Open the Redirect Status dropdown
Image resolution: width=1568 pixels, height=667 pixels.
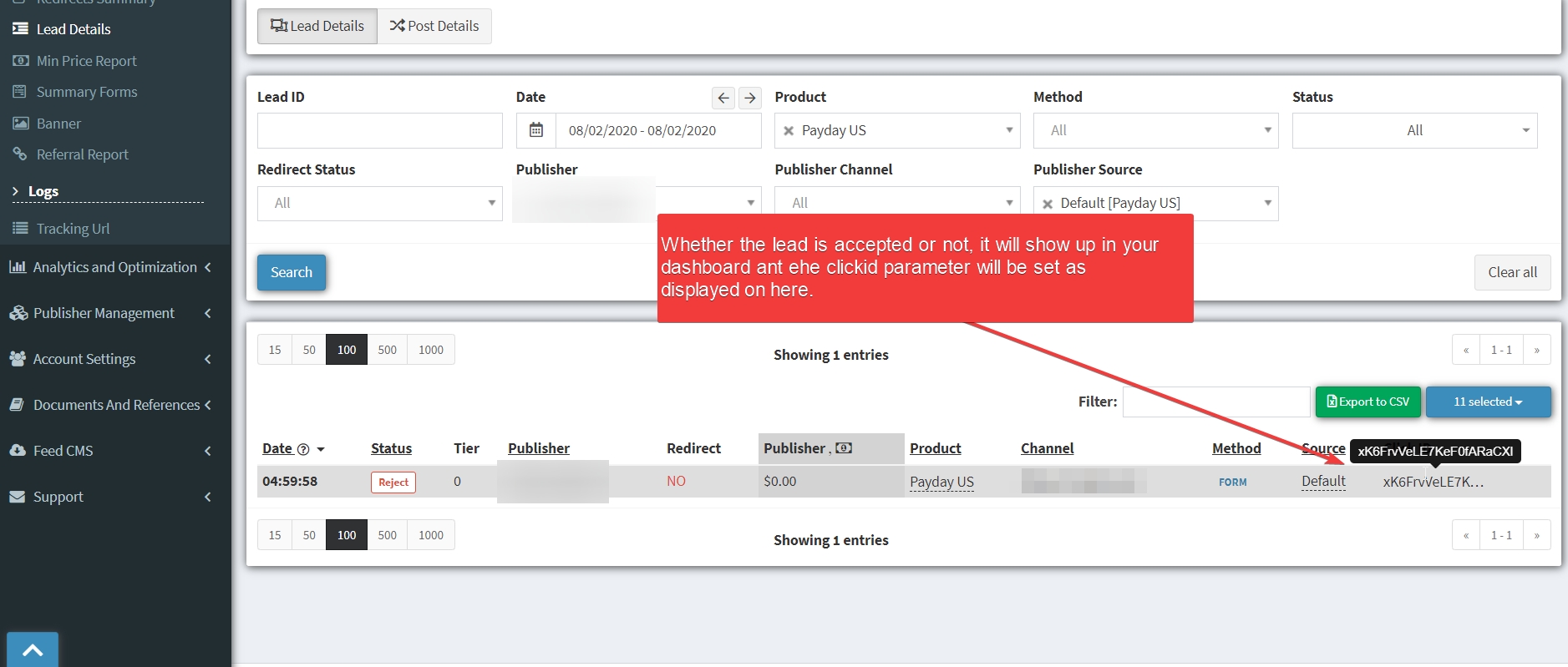(x=379, y=203)
